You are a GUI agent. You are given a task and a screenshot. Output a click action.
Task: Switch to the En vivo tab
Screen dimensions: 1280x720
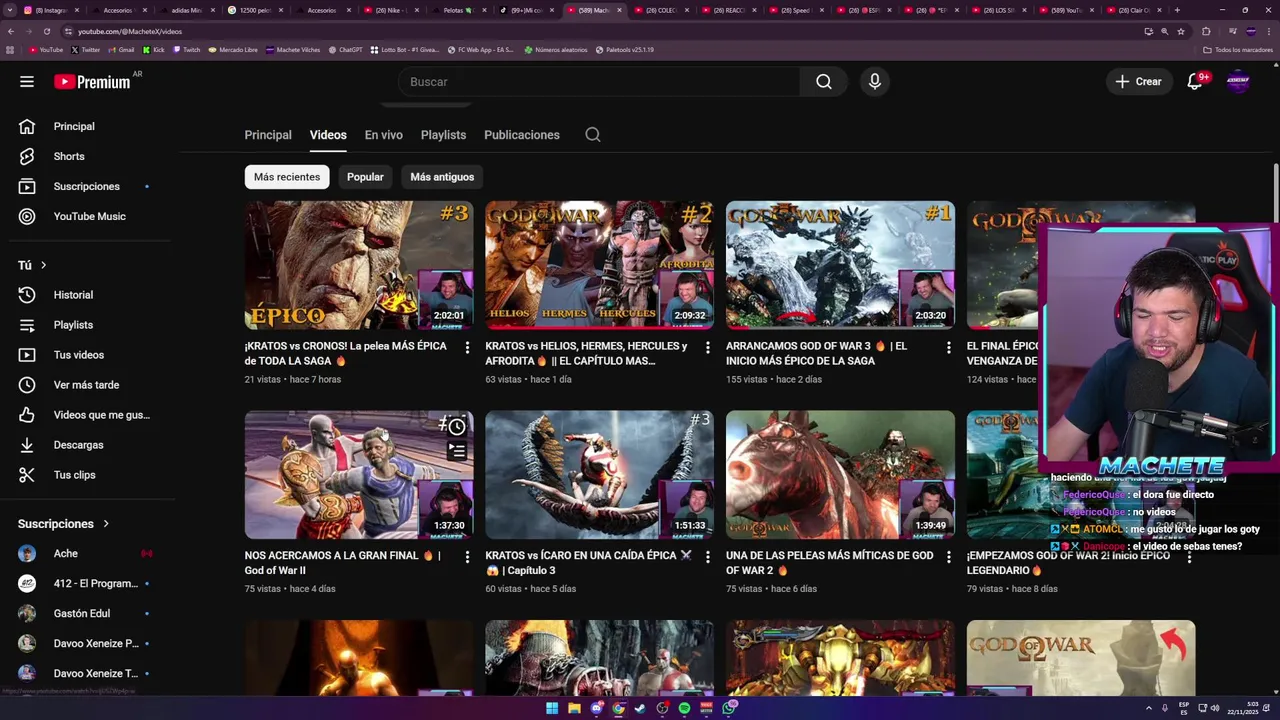click(384, 135)
